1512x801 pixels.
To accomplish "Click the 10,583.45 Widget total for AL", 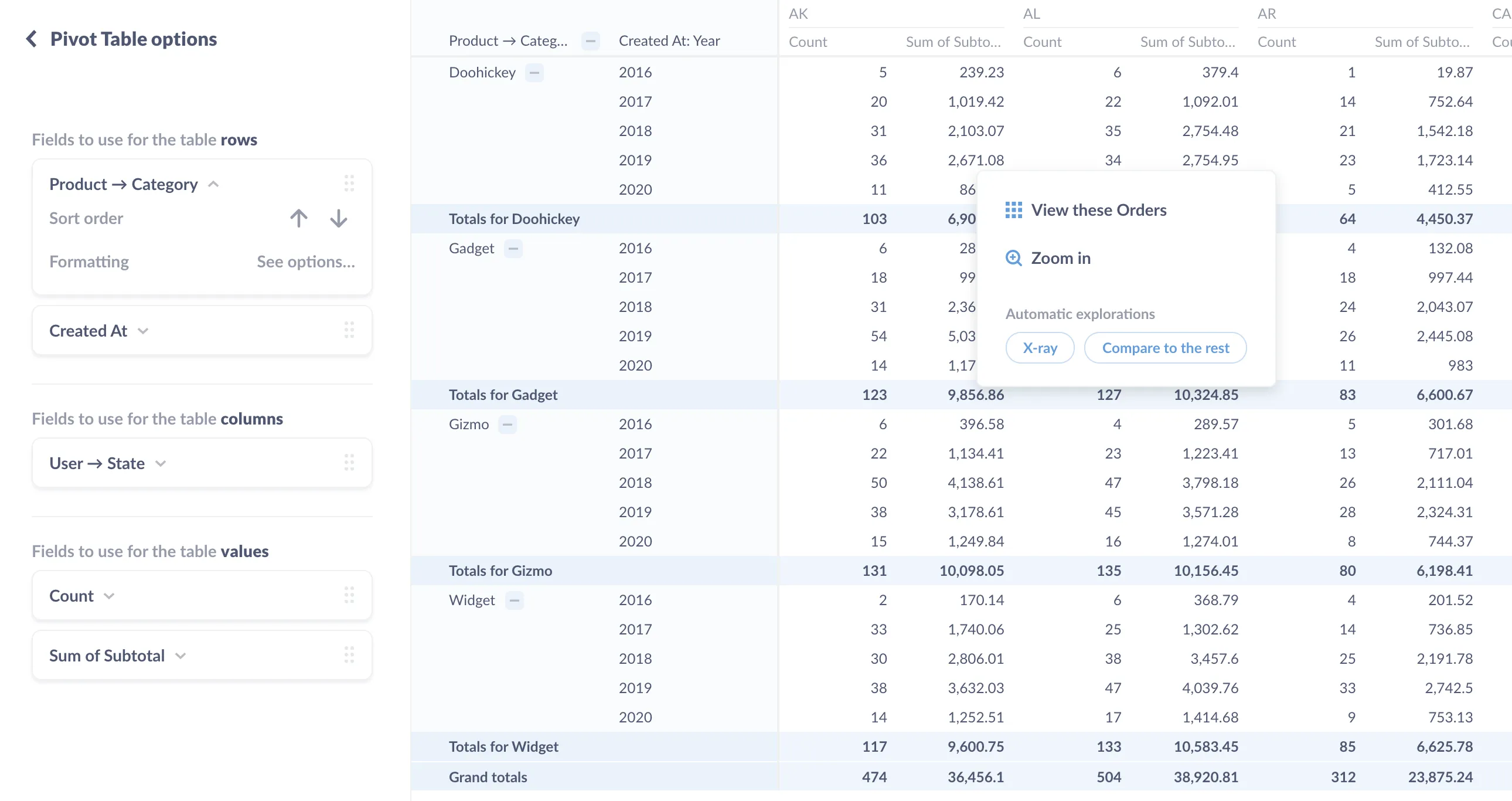I will coord(1205,746).
